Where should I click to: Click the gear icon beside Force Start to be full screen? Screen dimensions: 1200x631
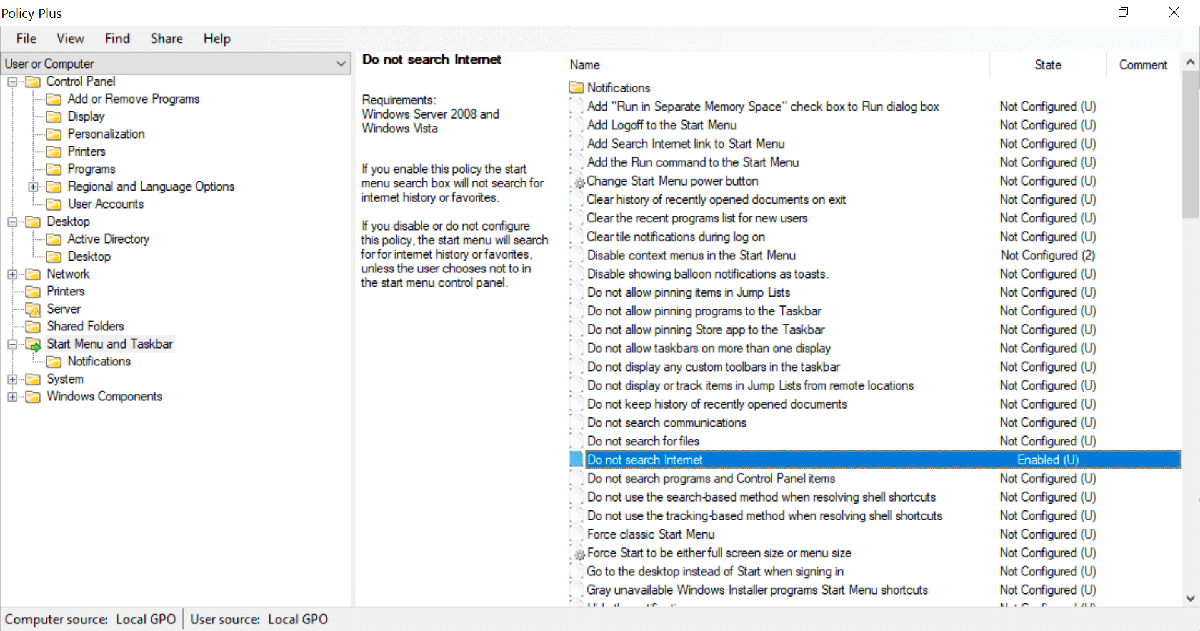[577, 553]
